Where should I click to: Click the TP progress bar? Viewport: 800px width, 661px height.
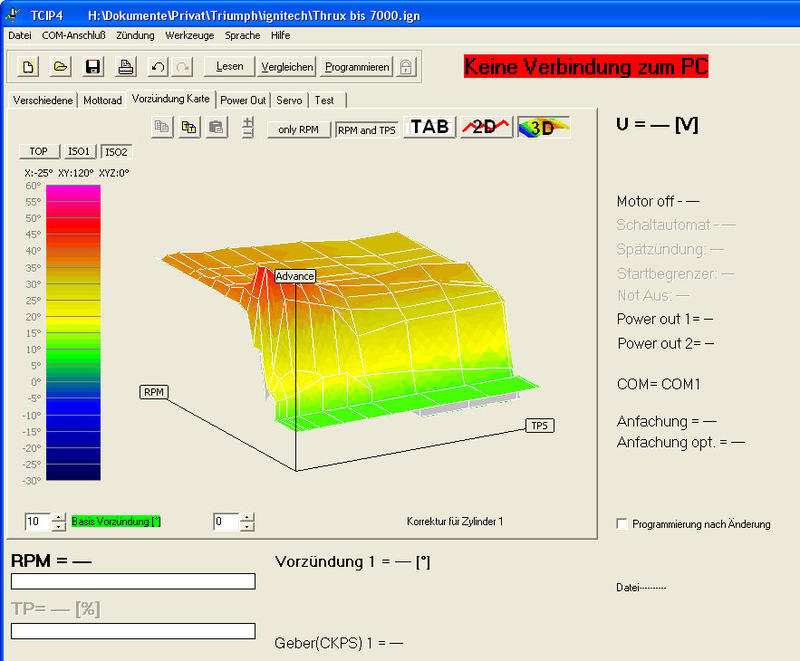[x=133, y=631]
